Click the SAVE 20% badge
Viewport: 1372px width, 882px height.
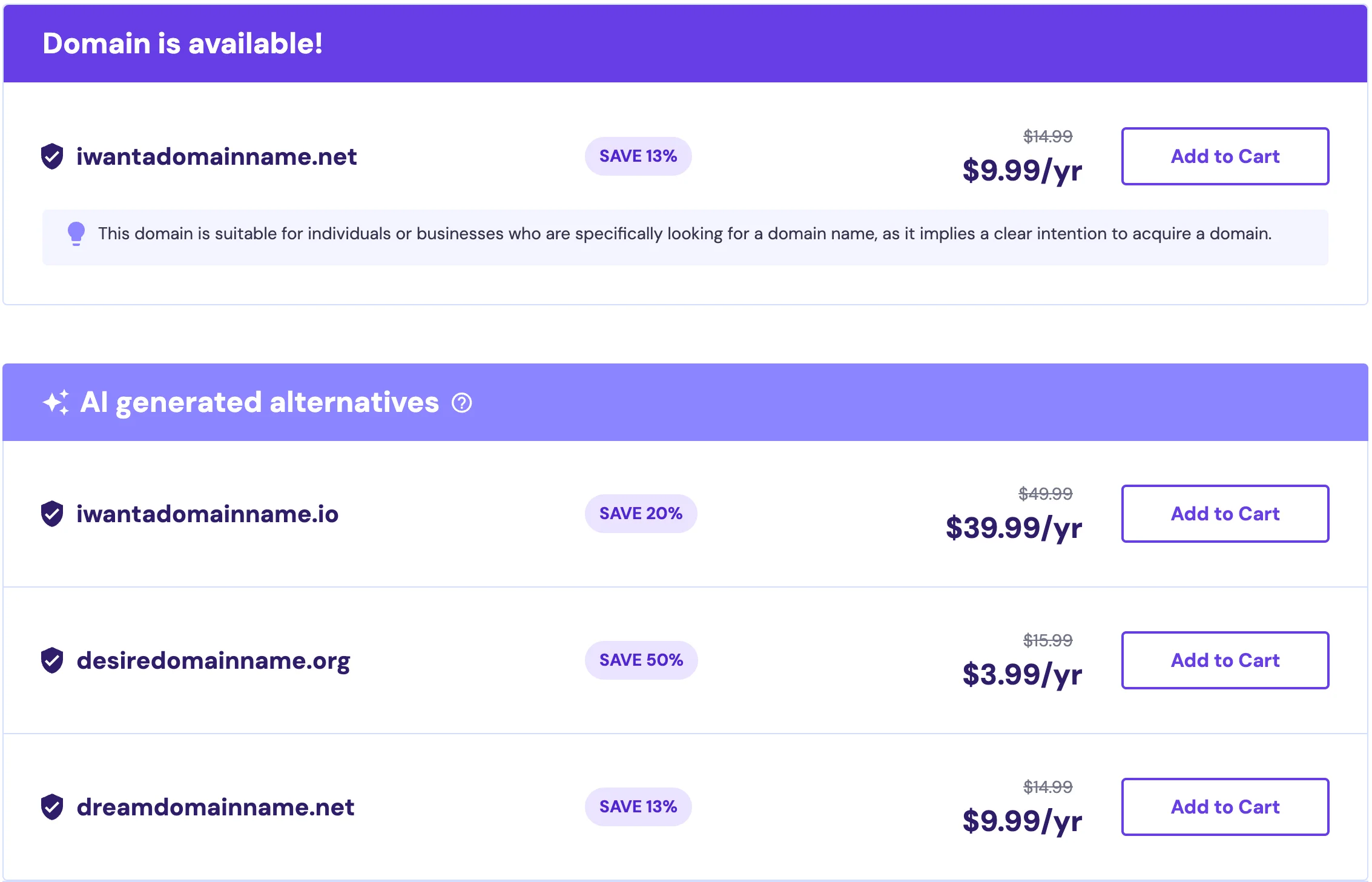coord(641,514)
